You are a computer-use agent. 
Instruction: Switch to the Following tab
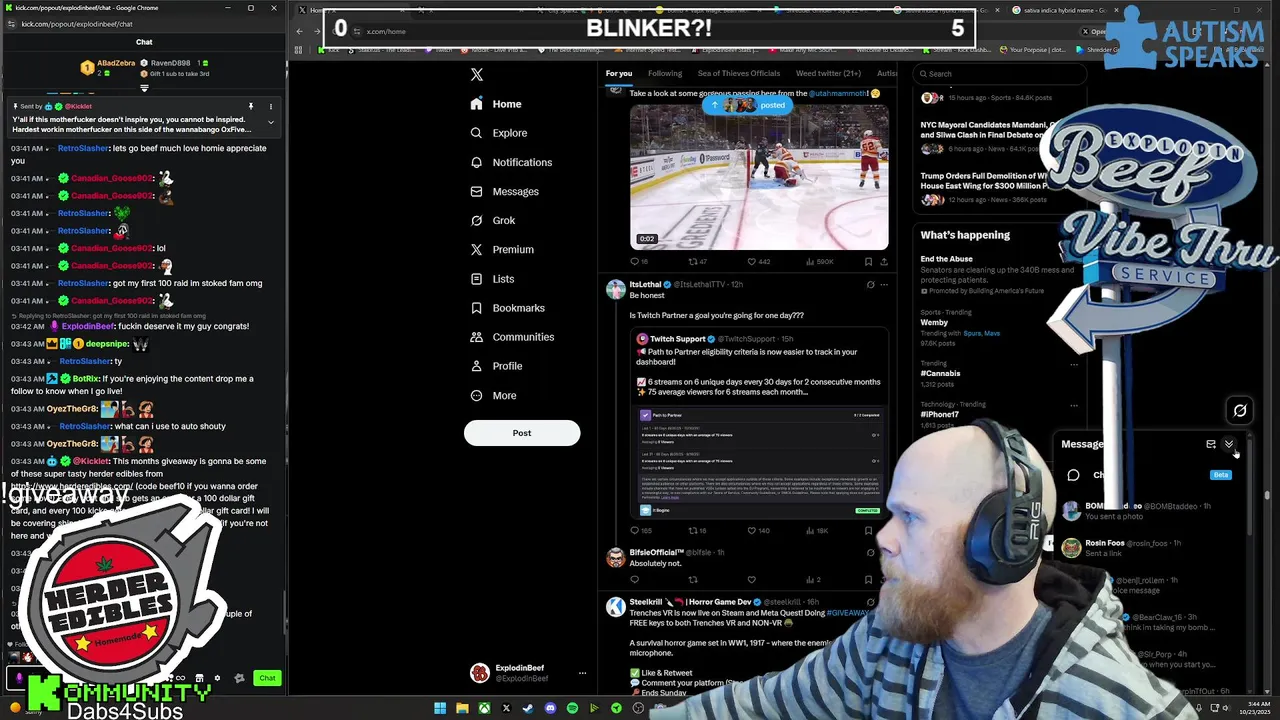click(x=665, y=73)
